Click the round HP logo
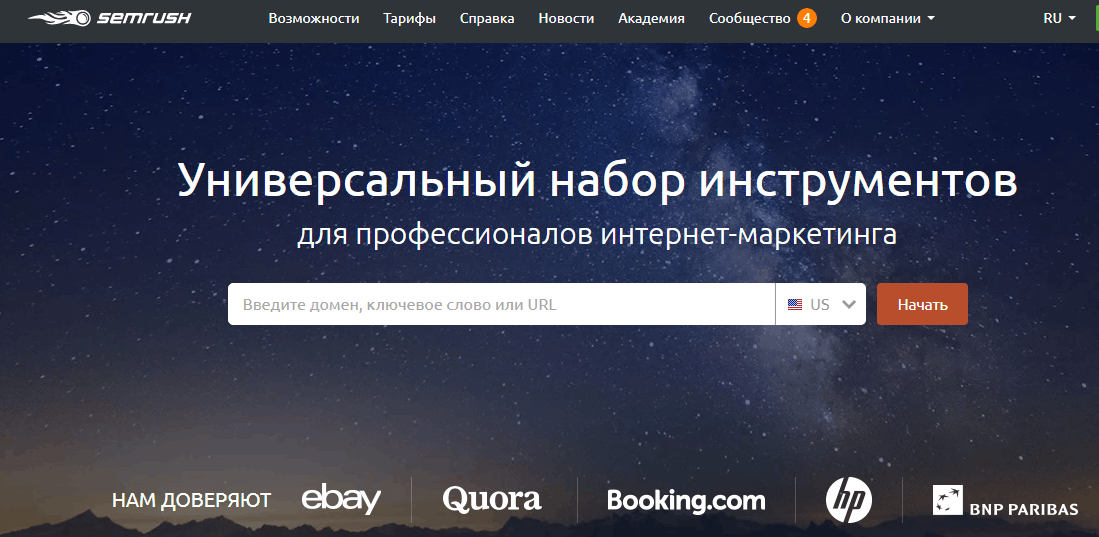Screen dimensions: 1099x537 (848, 499)
